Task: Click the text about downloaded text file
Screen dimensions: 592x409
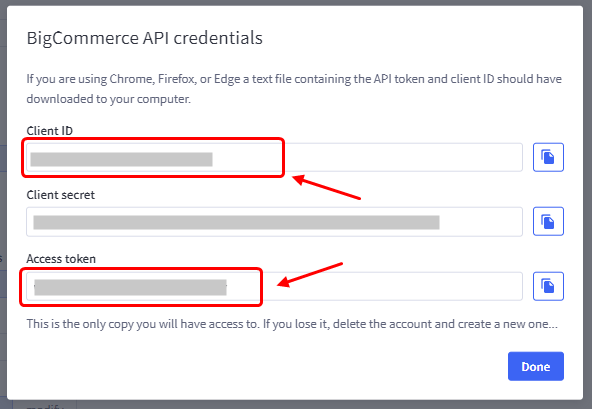Action: 294,89
